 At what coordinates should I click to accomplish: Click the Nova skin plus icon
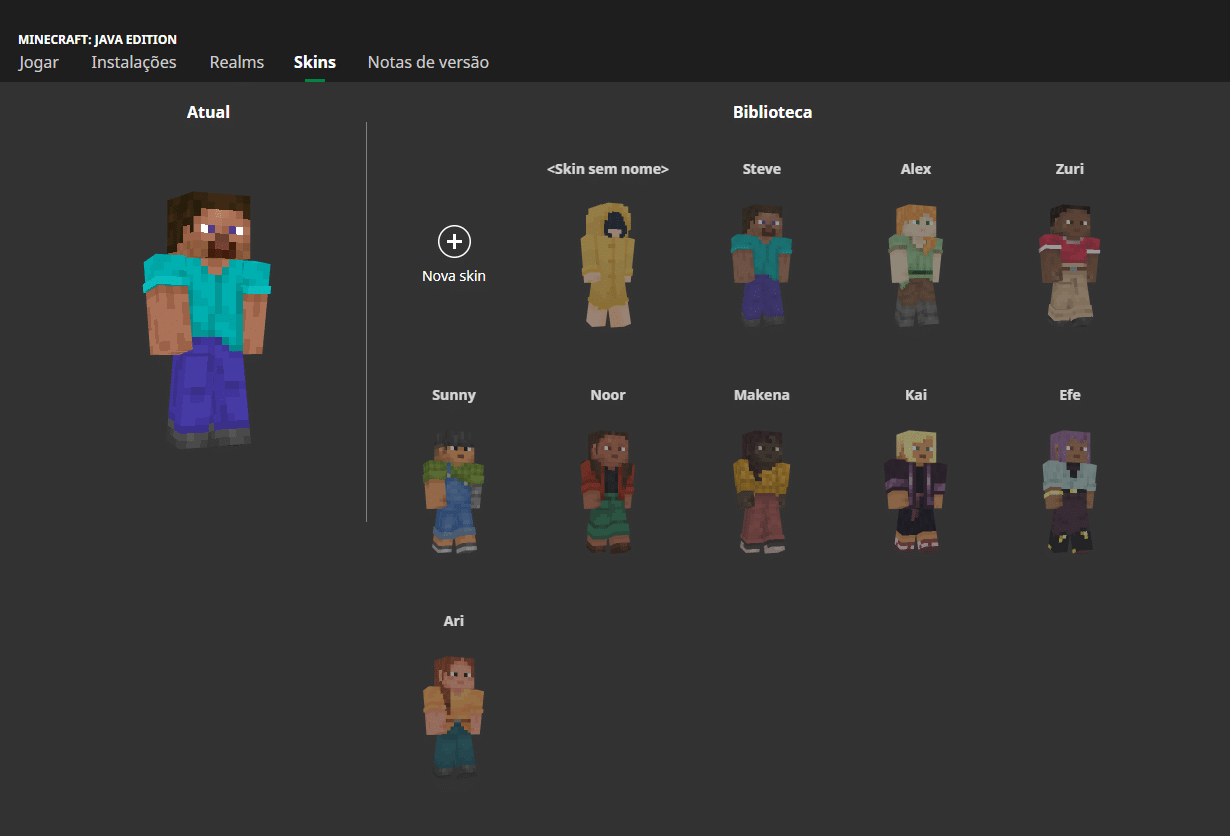pos(454,241)
